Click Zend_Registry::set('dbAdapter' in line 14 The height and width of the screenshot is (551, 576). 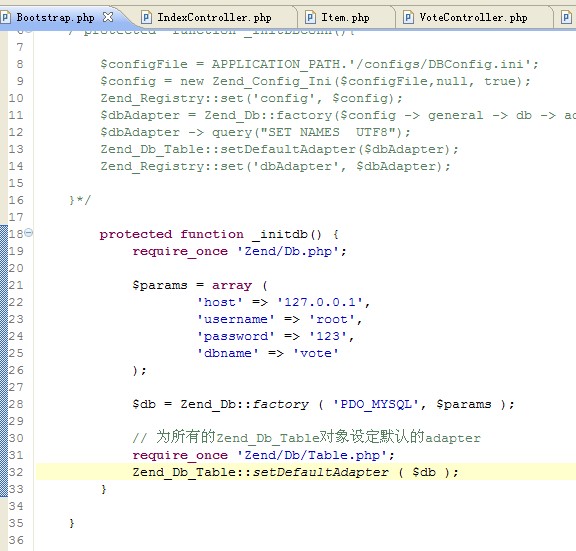click(220, 166)
